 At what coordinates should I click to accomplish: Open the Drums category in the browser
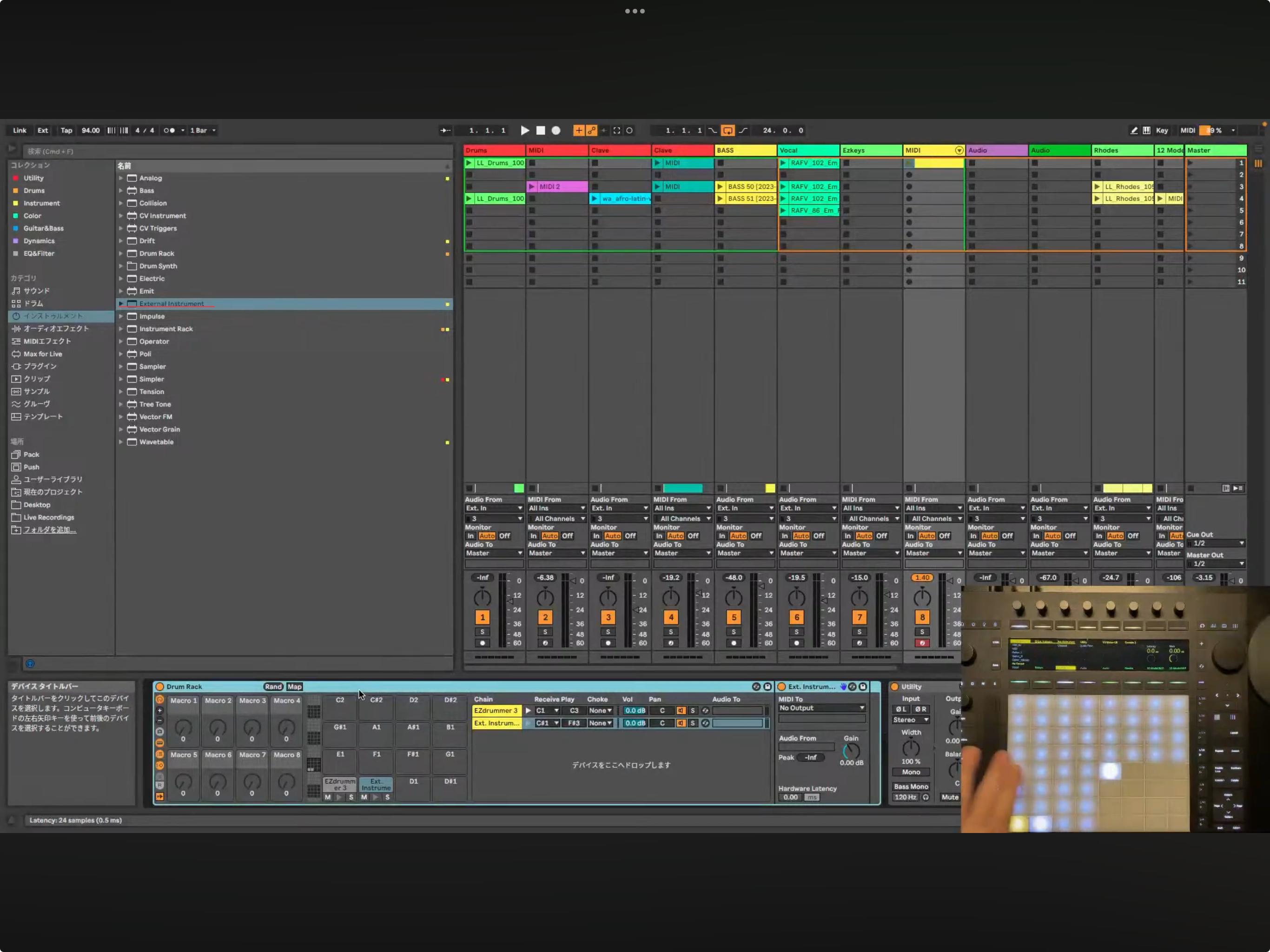tap(33, 303)
